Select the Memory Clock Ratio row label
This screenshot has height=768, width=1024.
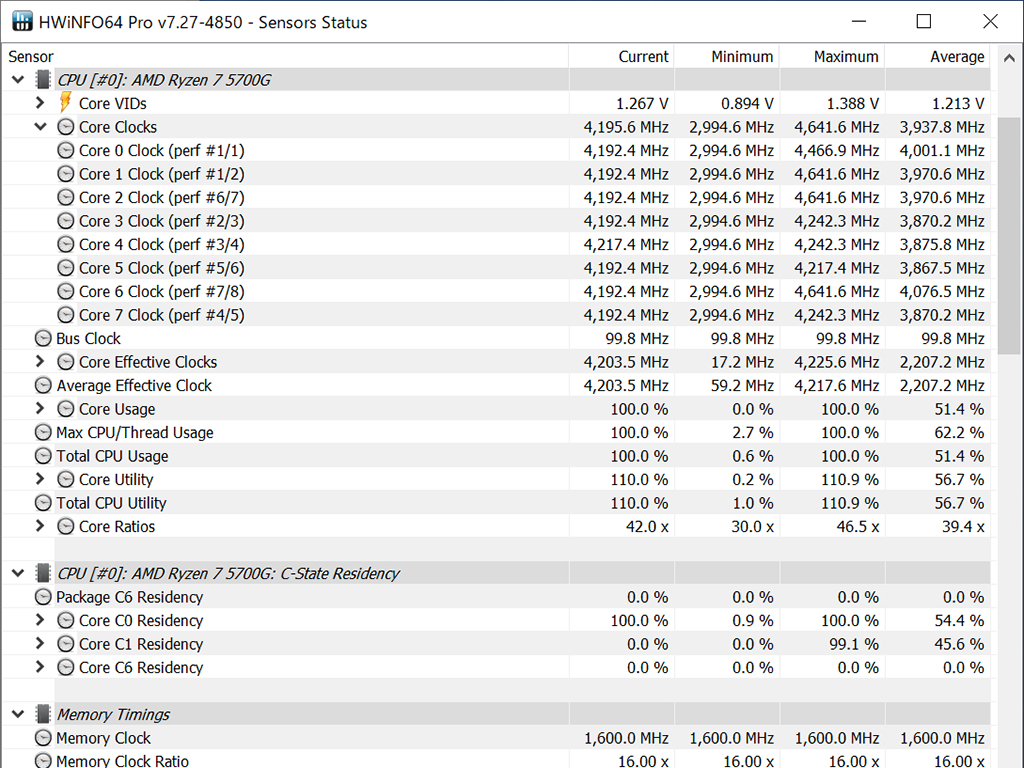(x=122, y=761)
